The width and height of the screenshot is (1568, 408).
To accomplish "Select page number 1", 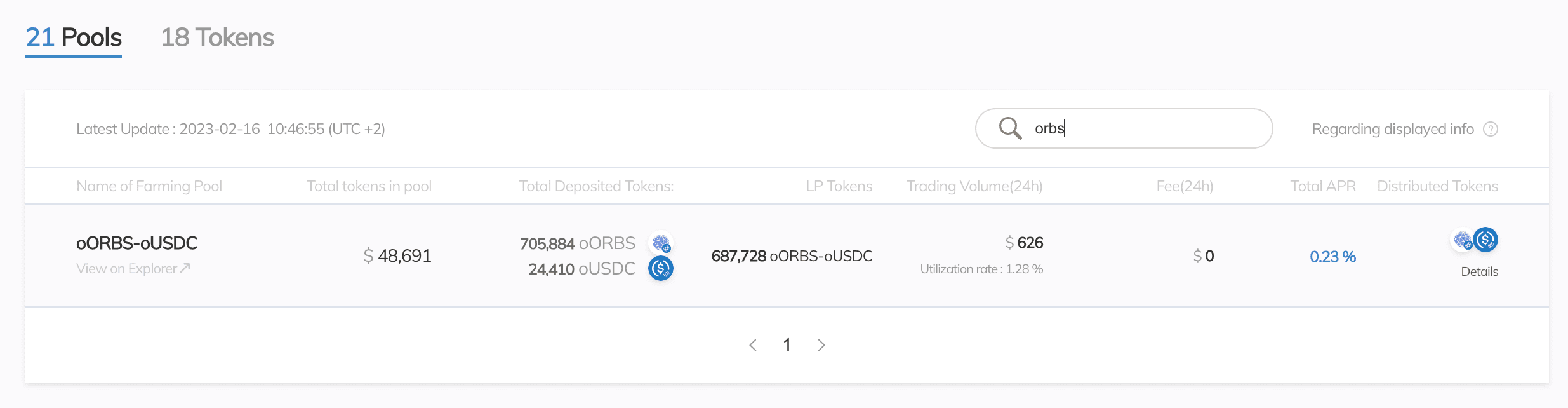I will tap(787, 344).
